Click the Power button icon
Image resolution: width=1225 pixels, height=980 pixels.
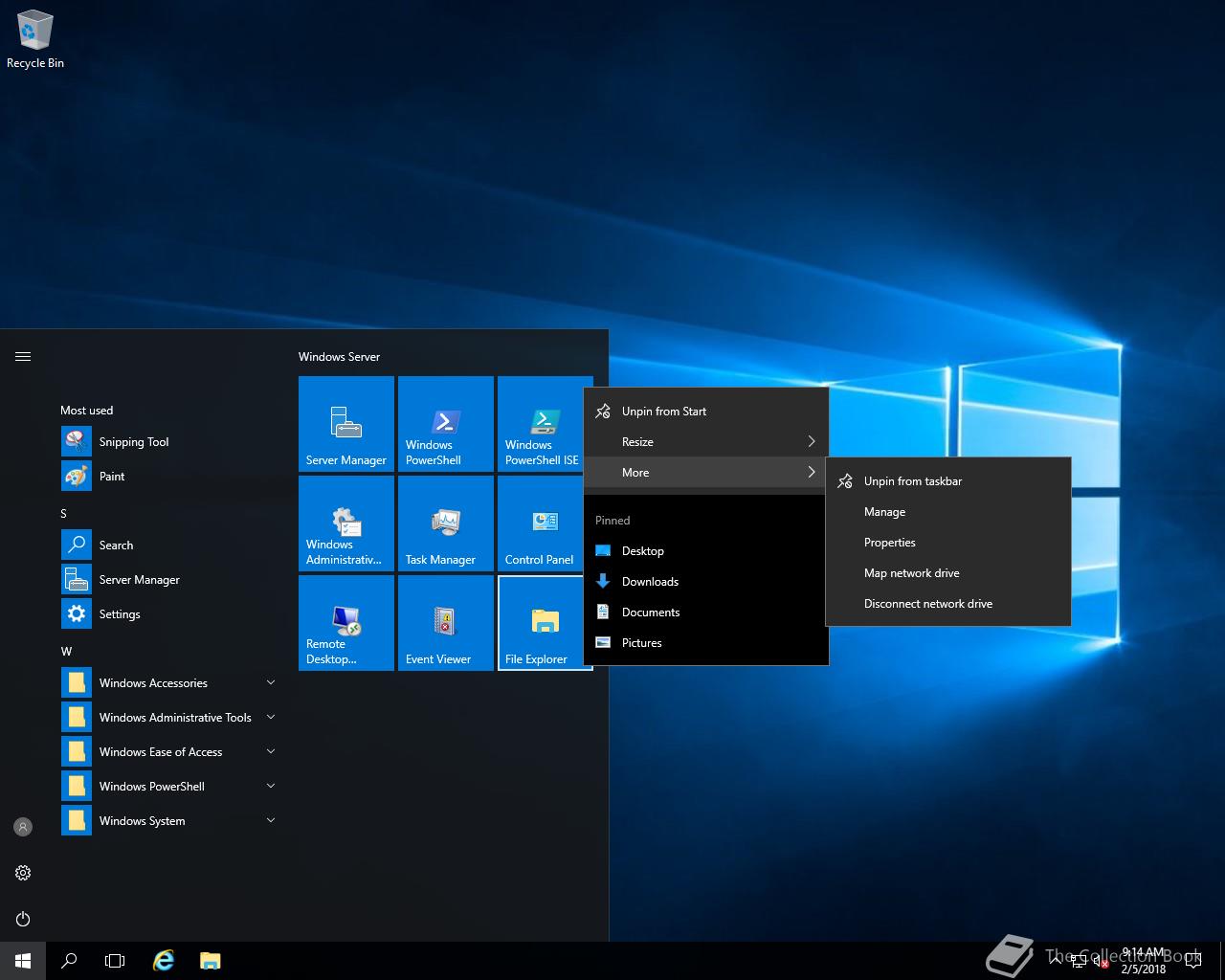tap(23, 919)
